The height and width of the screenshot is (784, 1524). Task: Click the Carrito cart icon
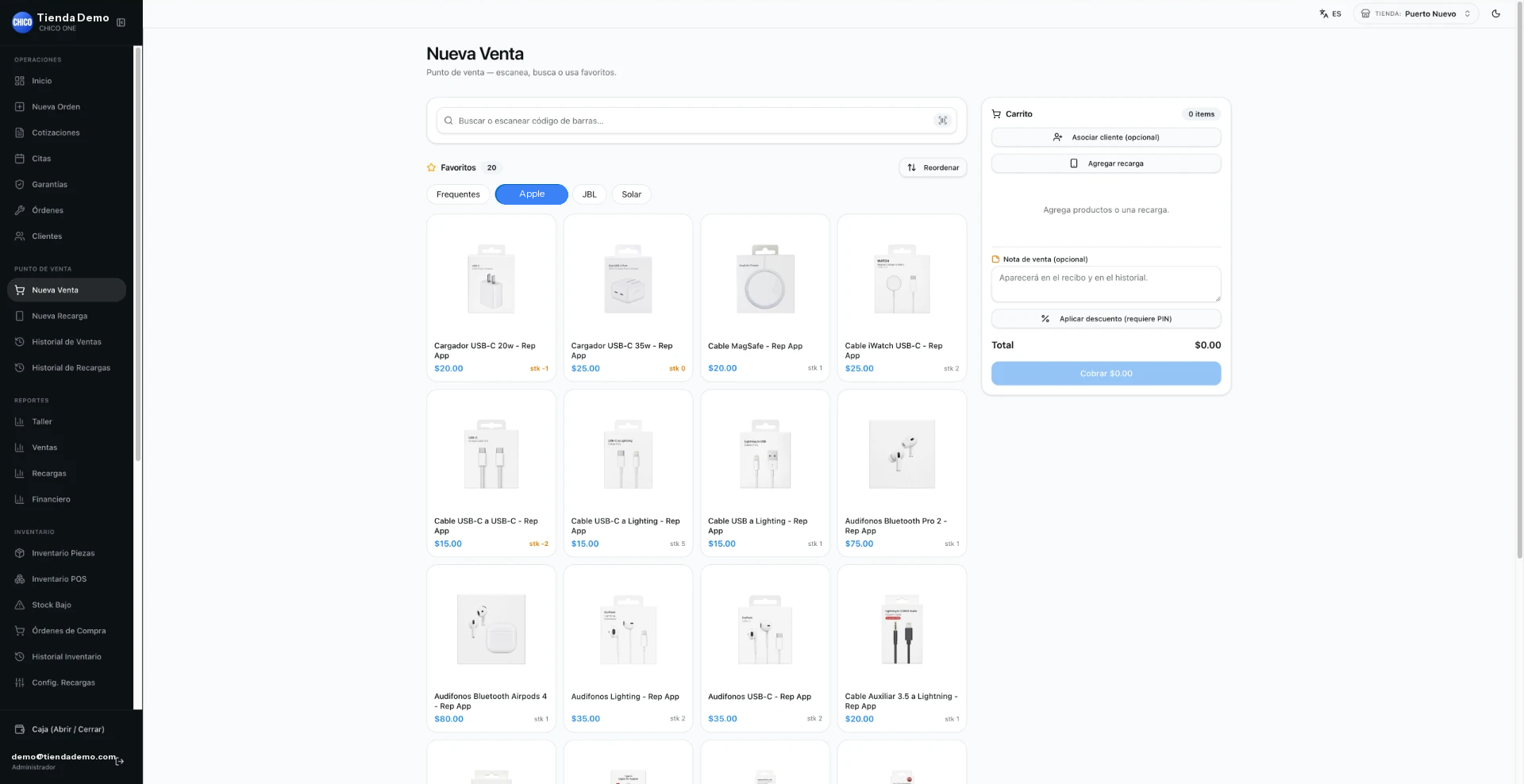996,114
